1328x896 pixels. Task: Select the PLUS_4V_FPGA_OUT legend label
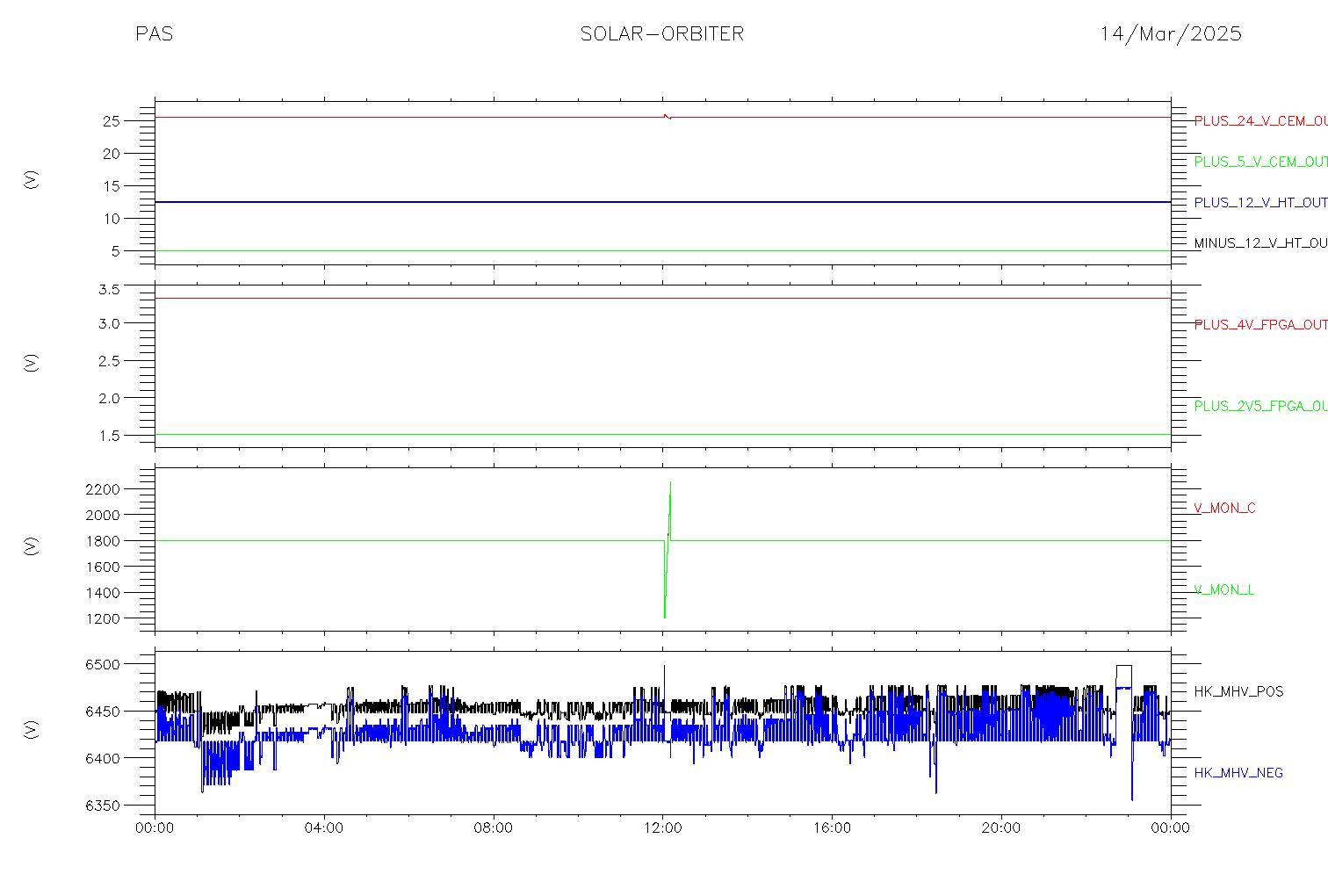(x=1260, y=325)
